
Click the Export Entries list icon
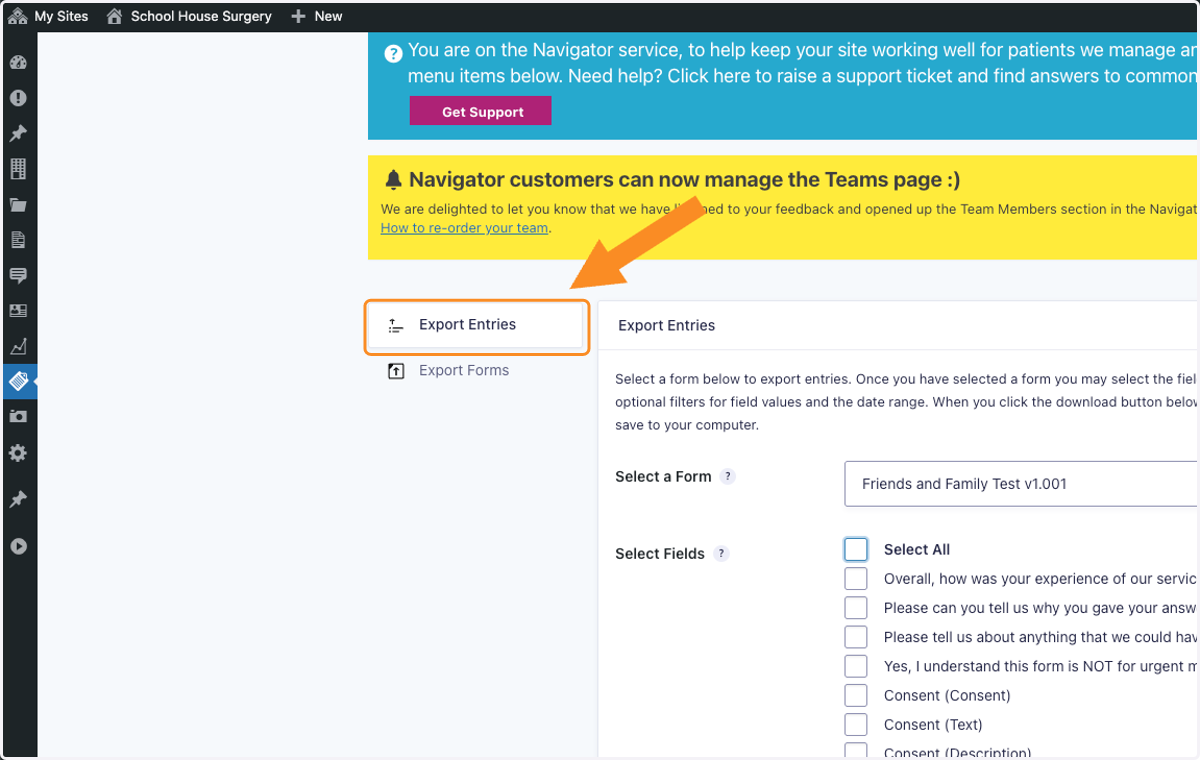pos(396,325)
